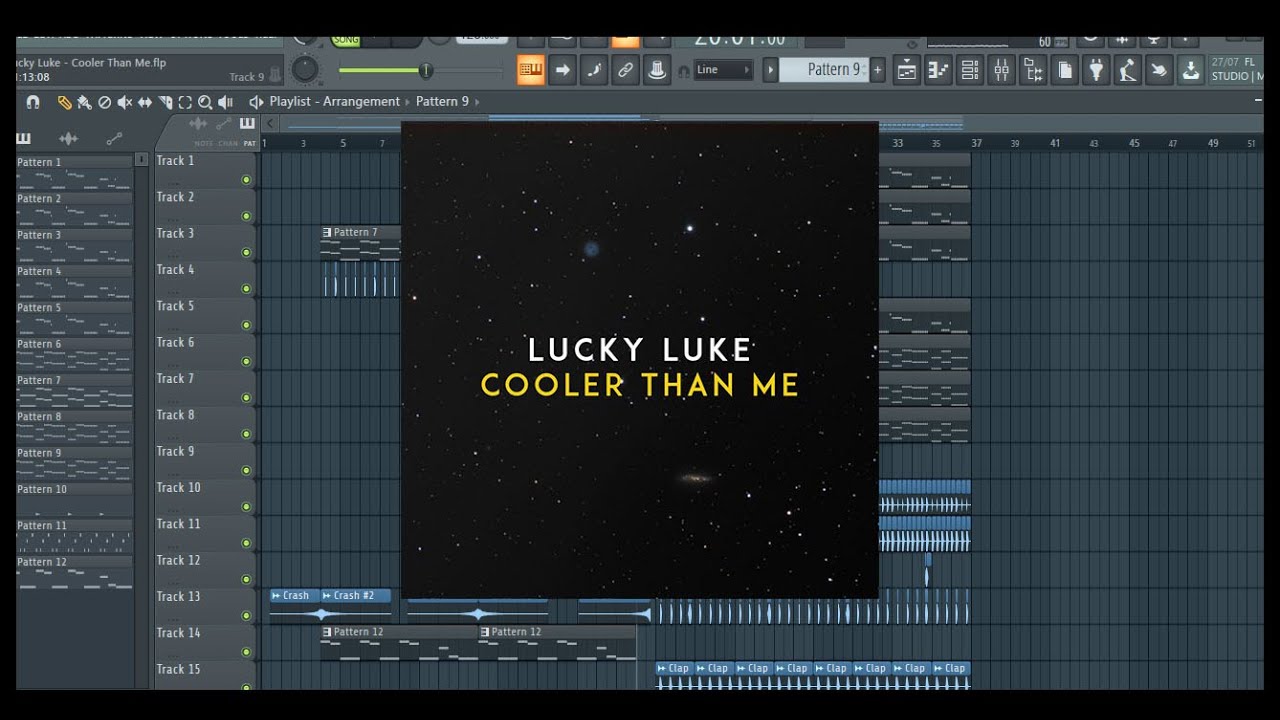The image size is (1280, 720).
Task: Toggle Playlist snap magnet icon
Action: pyautogui.click(x=33, y=102)
